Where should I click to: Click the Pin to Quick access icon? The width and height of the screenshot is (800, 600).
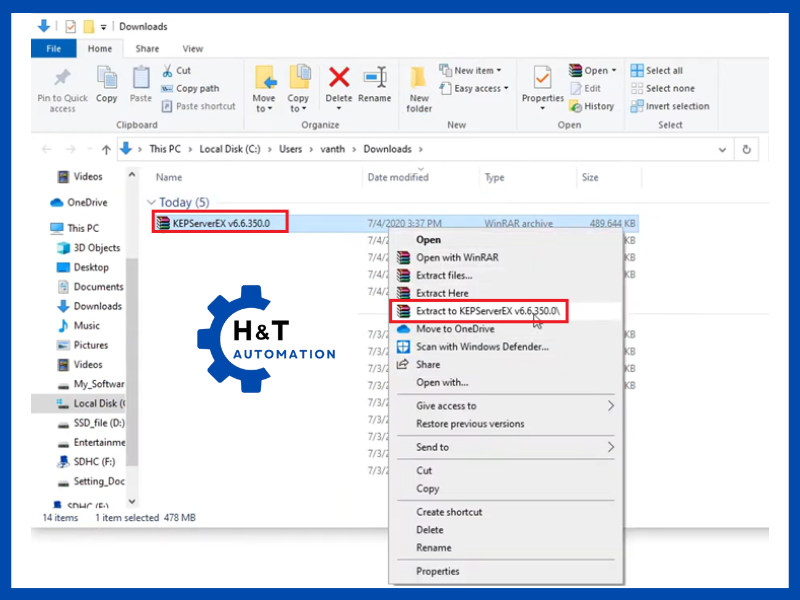[62, 78]
